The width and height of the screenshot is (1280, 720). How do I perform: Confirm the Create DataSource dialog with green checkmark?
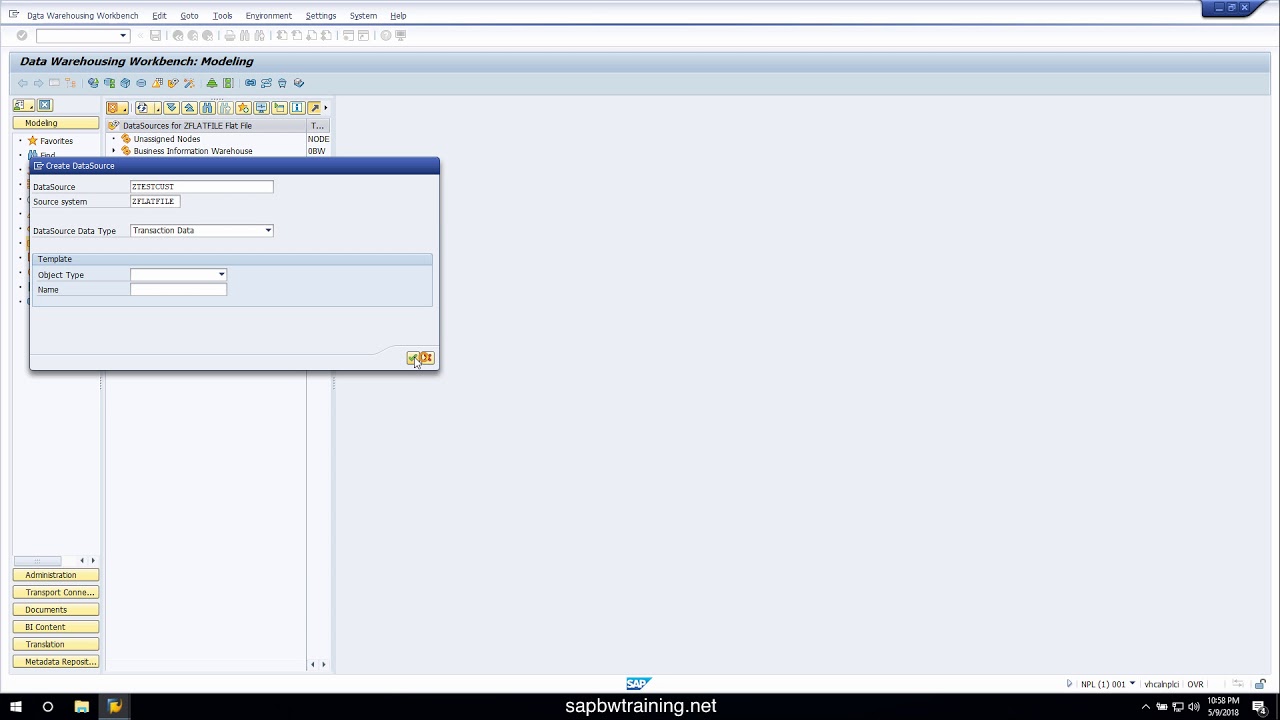(x=413, y=358)
